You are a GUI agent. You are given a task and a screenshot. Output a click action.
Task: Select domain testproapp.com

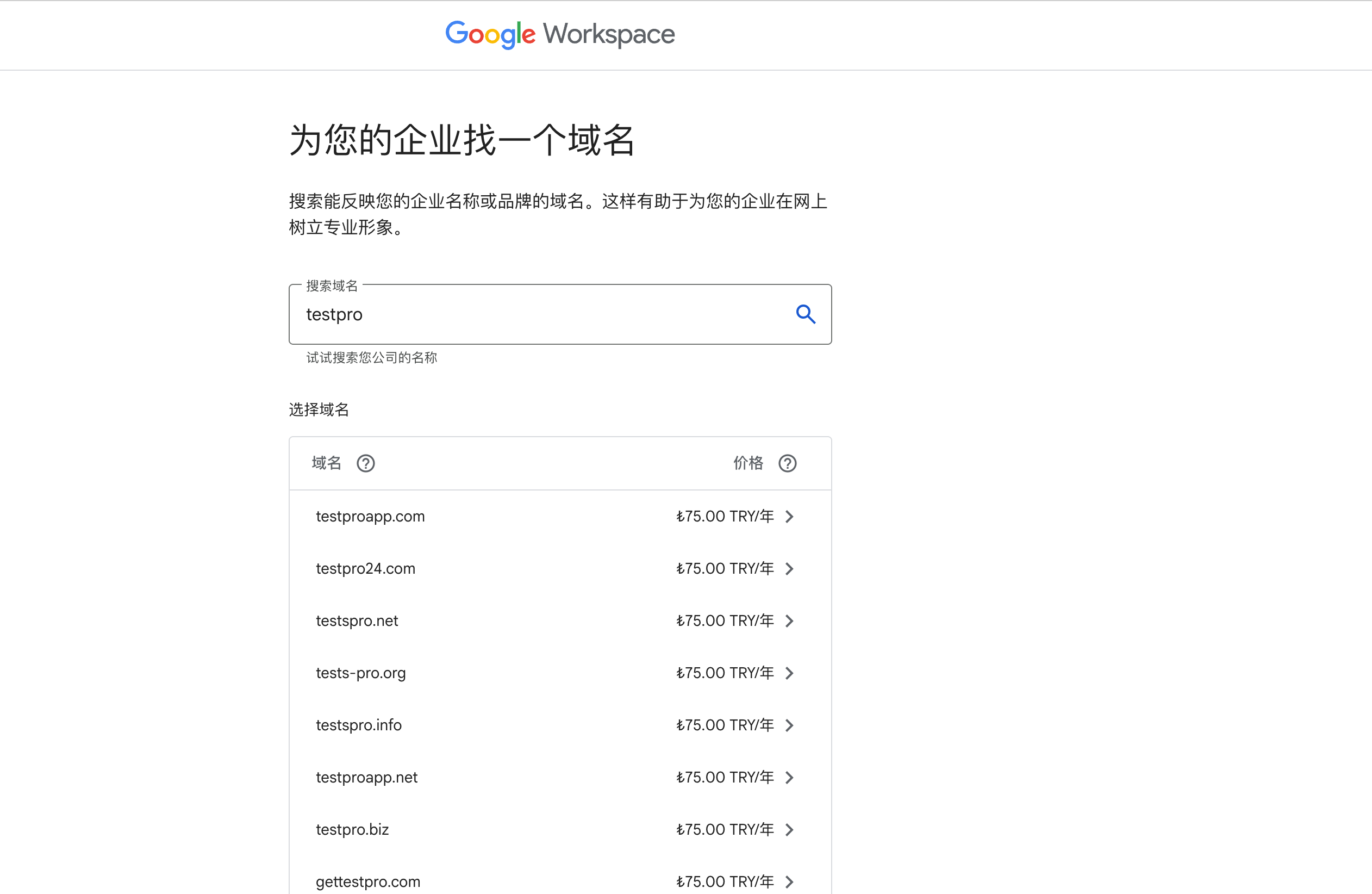pyautogui.click(x=370, y=516)
